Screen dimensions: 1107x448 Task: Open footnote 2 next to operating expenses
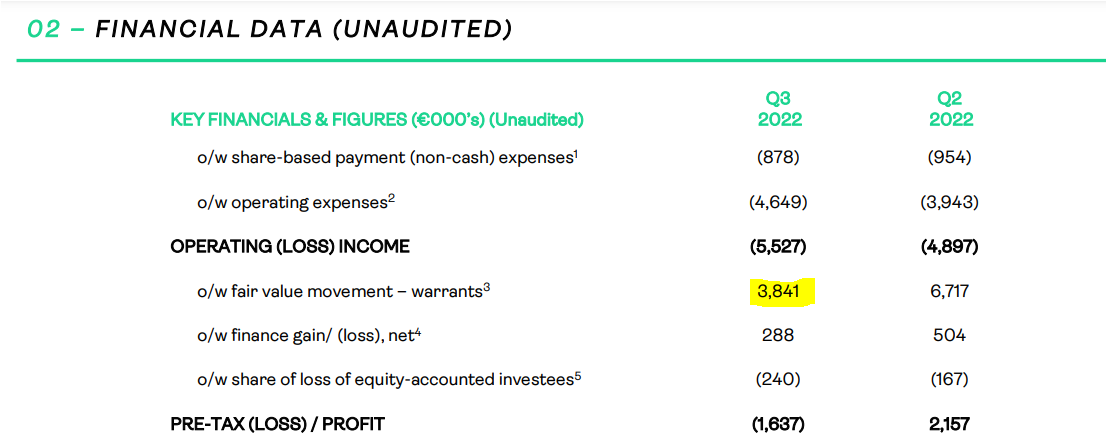coord(393,197)
